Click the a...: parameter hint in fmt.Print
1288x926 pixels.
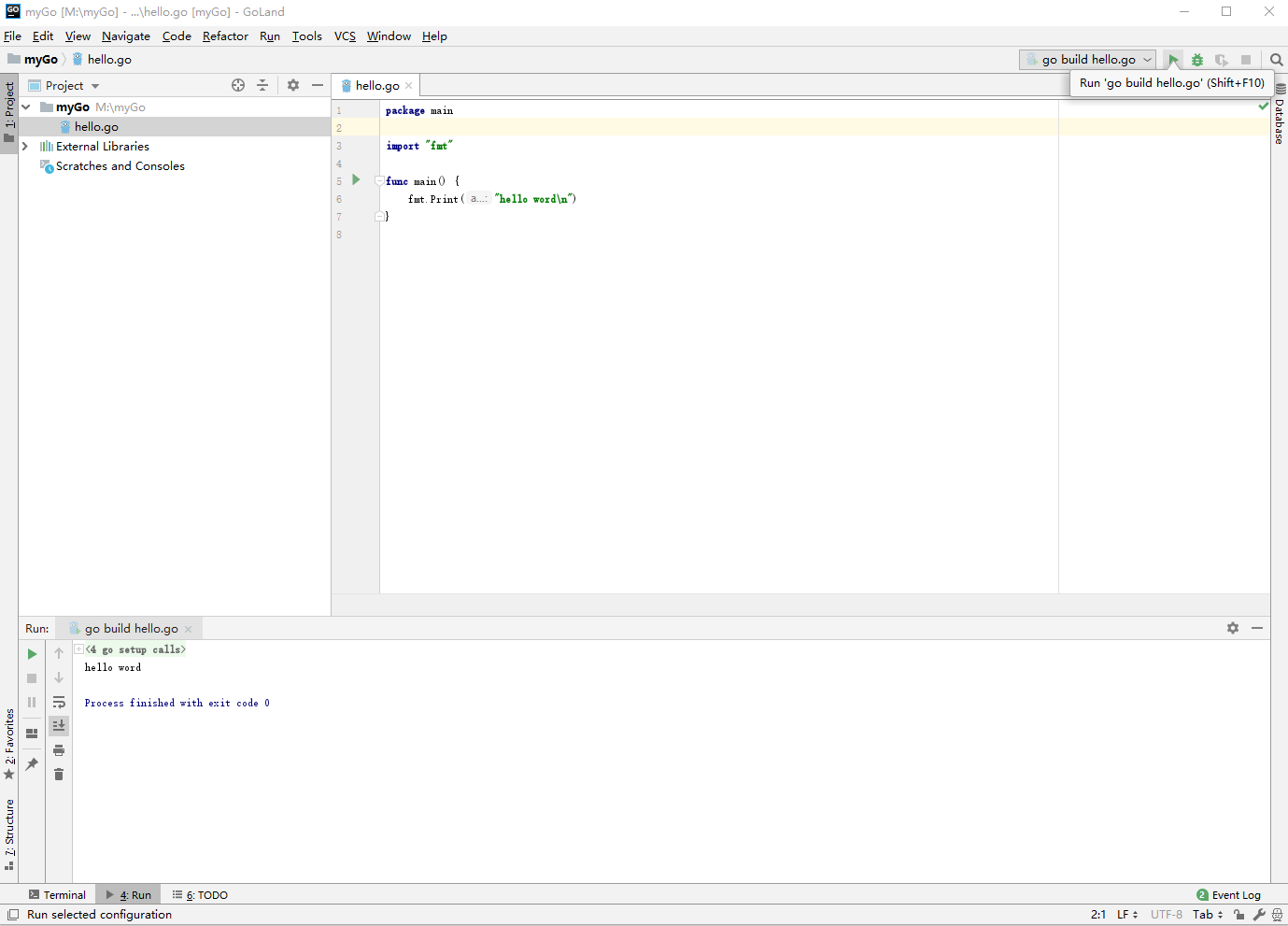pyautogui.click(x=478, y=199)
